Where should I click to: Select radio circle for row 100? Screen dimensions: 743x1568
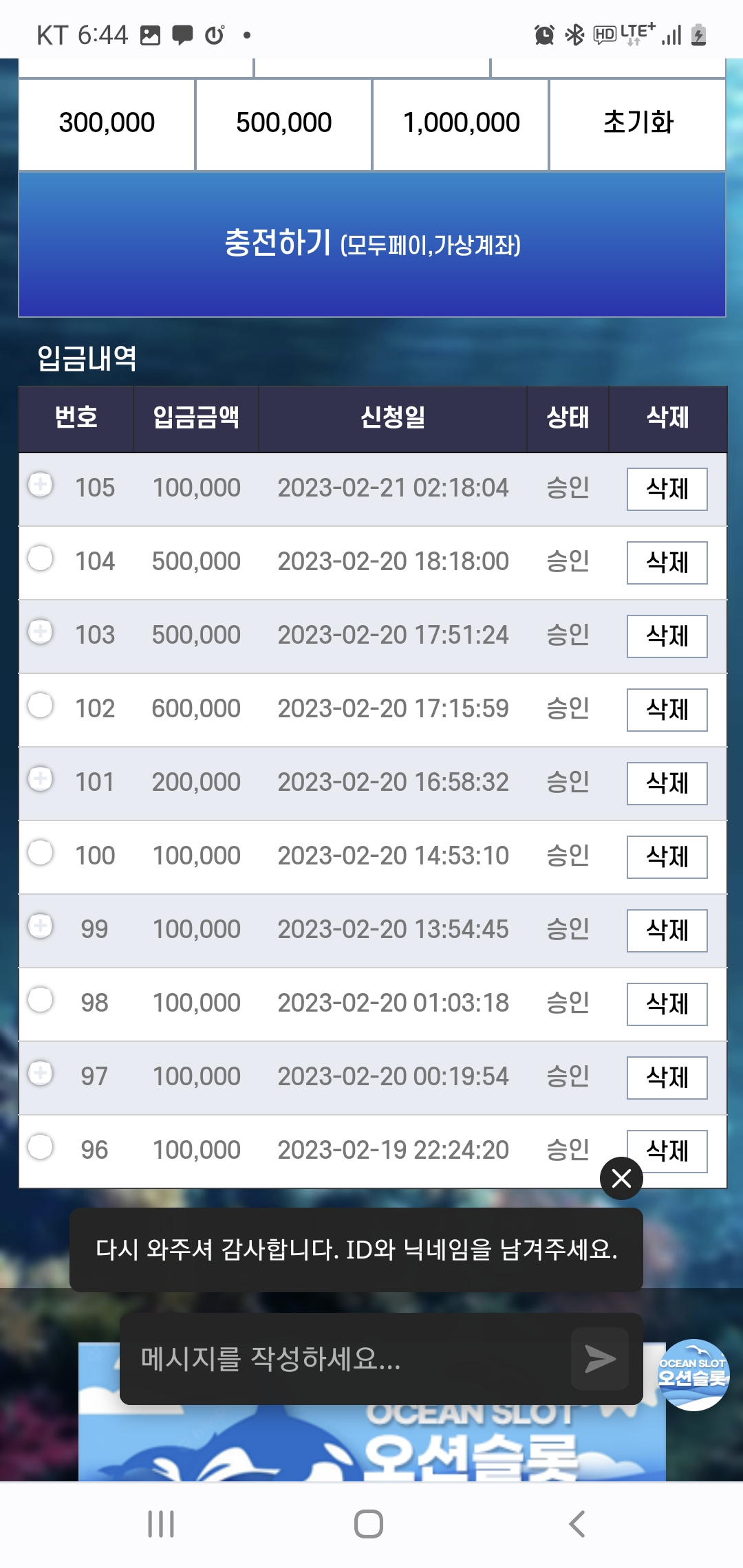pos(41,852)
